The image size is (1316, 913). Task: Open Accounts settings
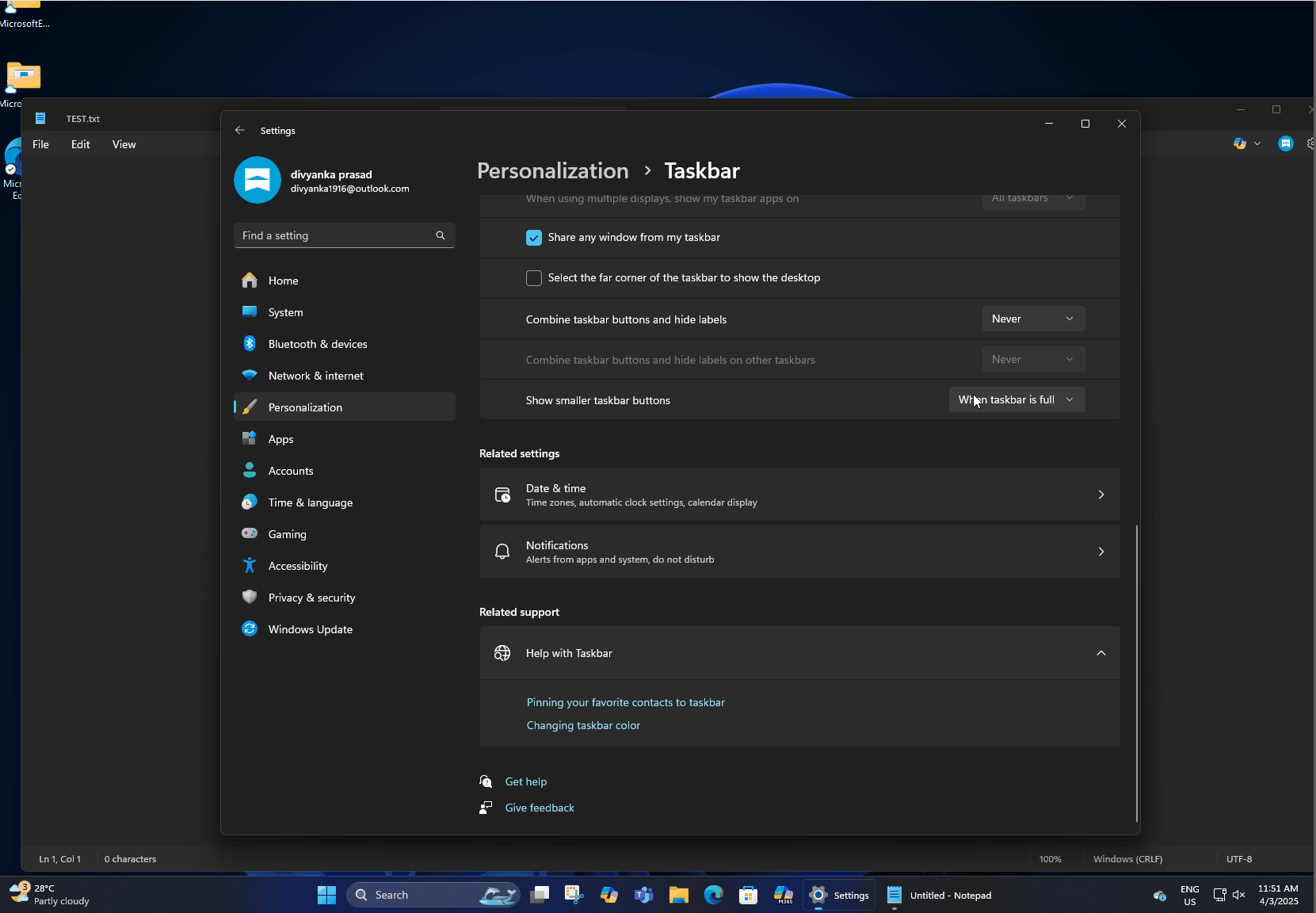(289, 470)
